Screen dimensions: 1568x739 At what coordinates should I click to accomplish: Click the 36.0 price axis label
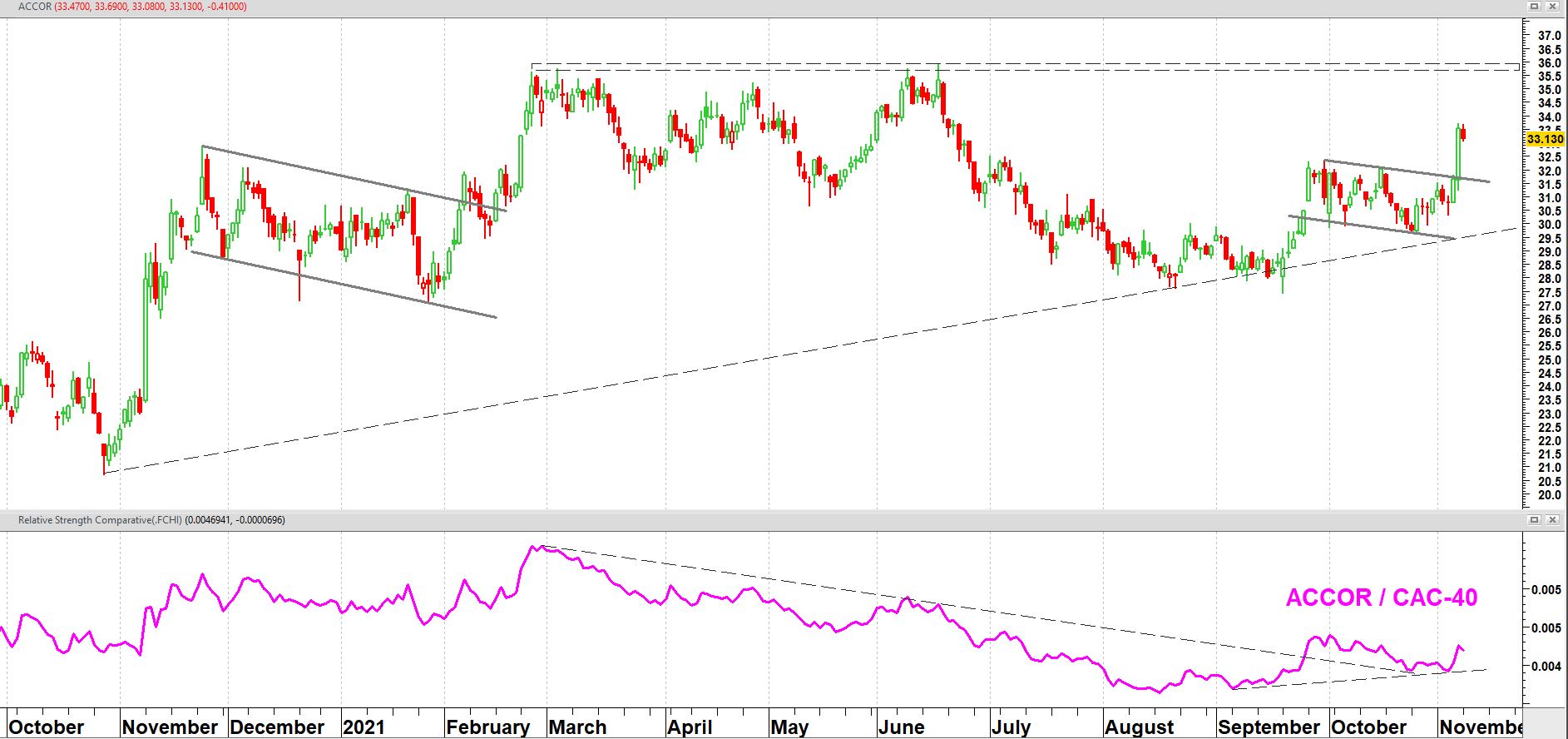coord(1549,63)
